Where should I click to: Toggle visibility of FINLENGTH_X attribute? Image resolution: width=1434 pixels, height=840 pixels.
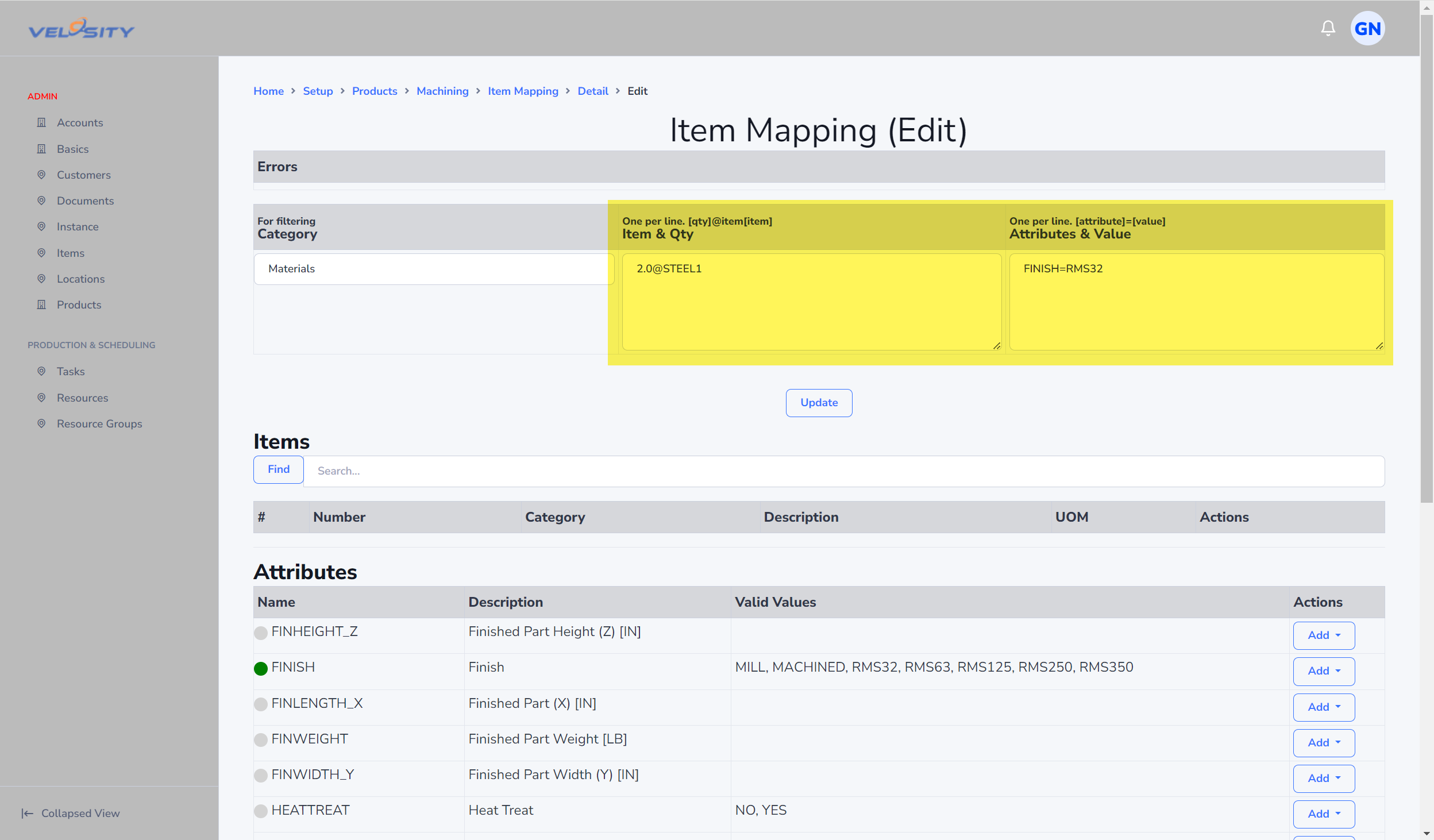point(260,703)
